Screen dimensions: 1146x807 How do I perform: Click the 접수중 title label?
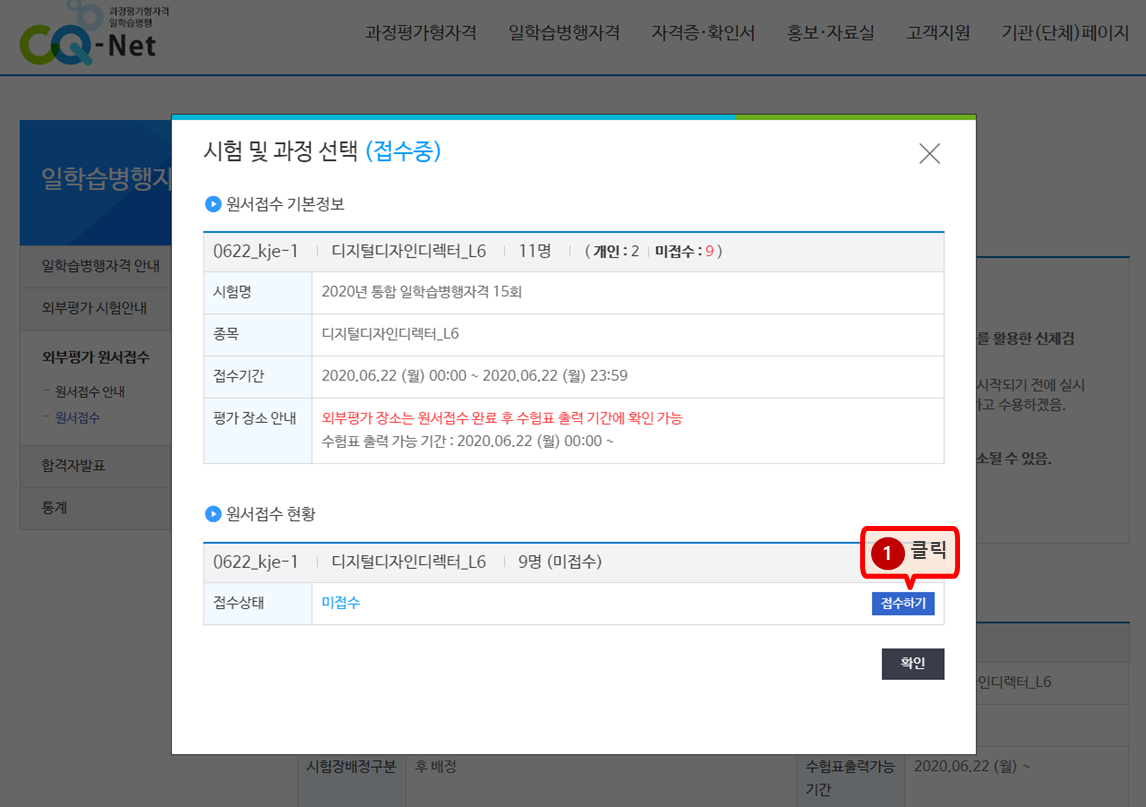click(403, 151)
